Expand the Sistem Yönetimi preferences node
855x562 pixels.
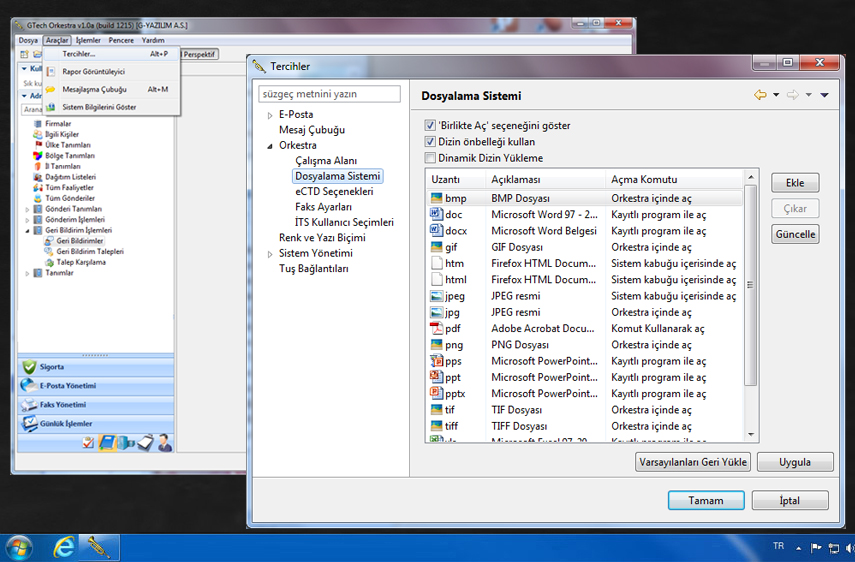269,254
